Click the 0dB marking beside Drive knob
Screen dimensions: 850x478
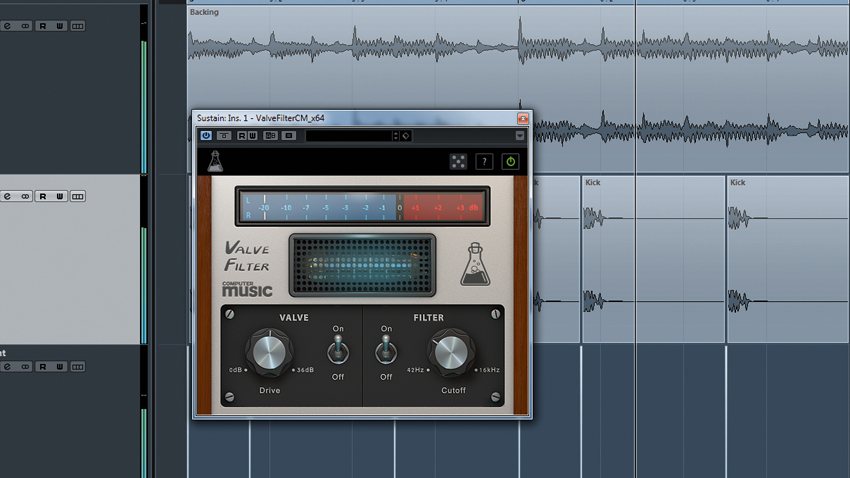point(235,370)
